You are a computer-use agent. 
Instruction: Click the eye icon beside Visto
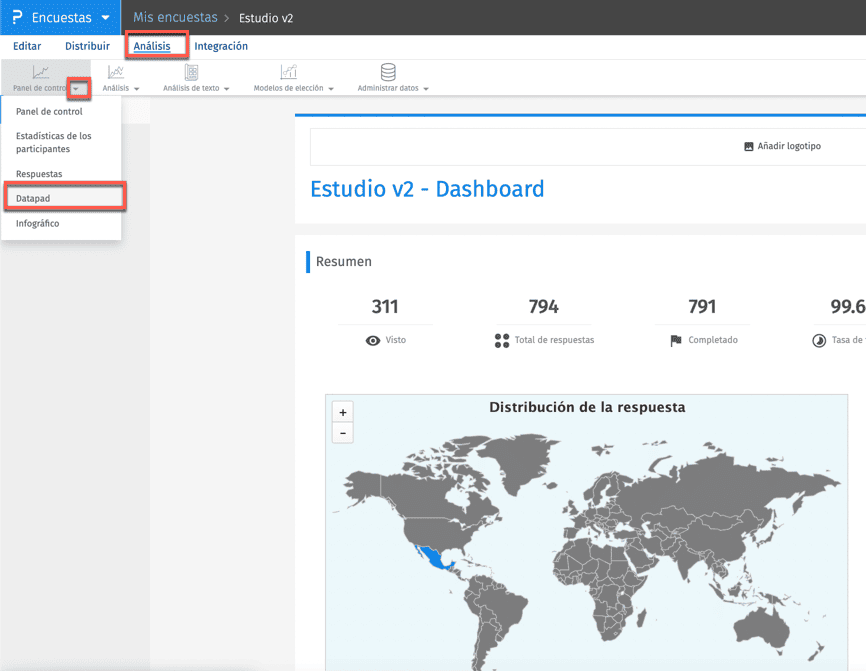(373, 341)
